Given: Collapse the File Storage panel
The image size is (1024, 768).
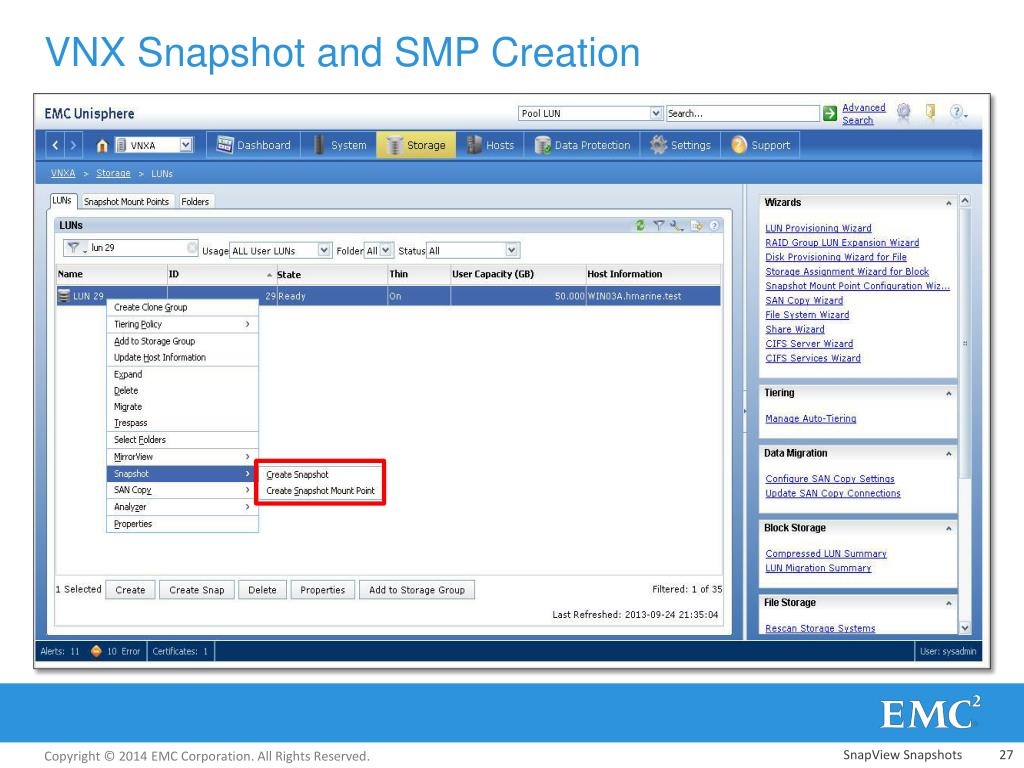Looking at the screenshot, I should tap(948, 603).
